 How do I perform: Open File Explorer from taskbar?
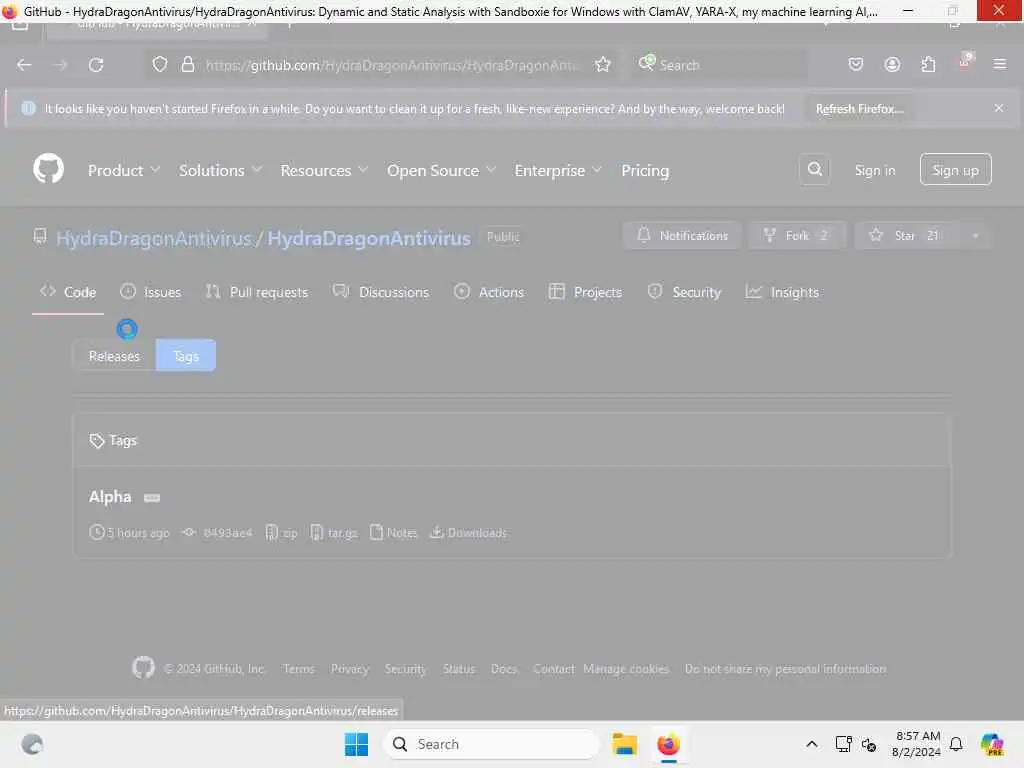click(x=624, y=744)
